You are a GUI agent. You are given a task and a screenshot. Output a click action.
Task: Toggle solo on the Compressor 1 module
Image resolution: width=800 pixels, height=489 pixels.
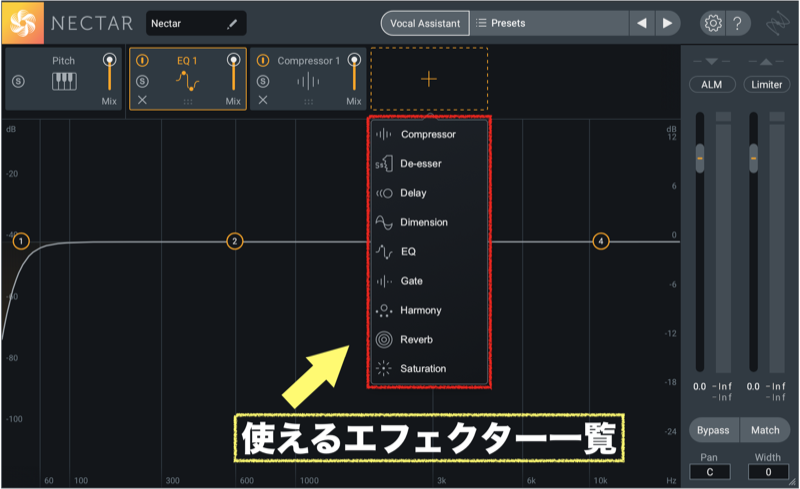(263, 81)
